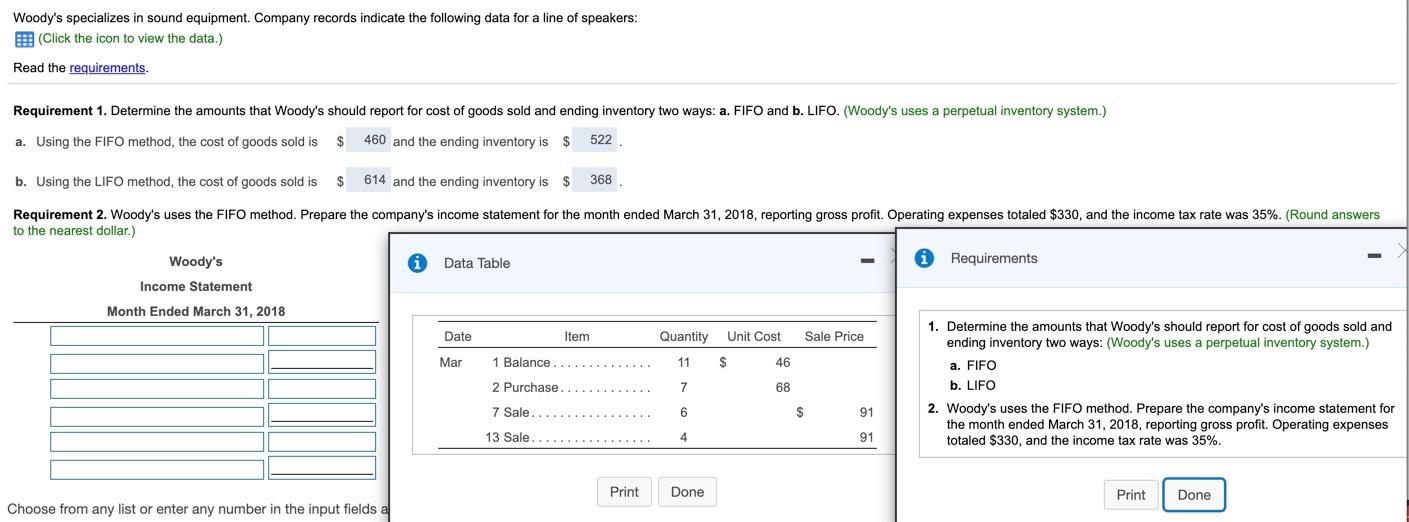Click the 'Income Statement' heading
This screenshot has height=522, width=1409.
(196, 286)
